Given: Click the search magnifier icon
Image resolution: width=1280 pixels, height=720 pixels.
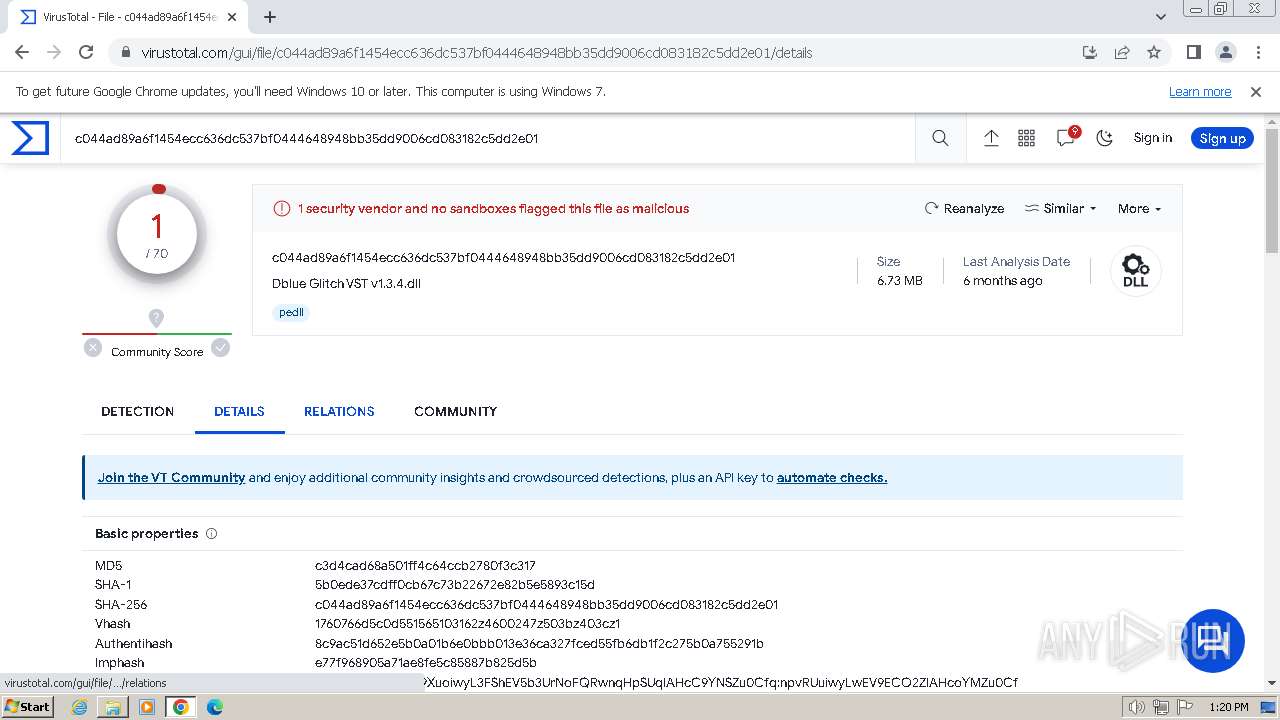Looking at the screenshot, I should pyautogui.click(x=940, y=138).
